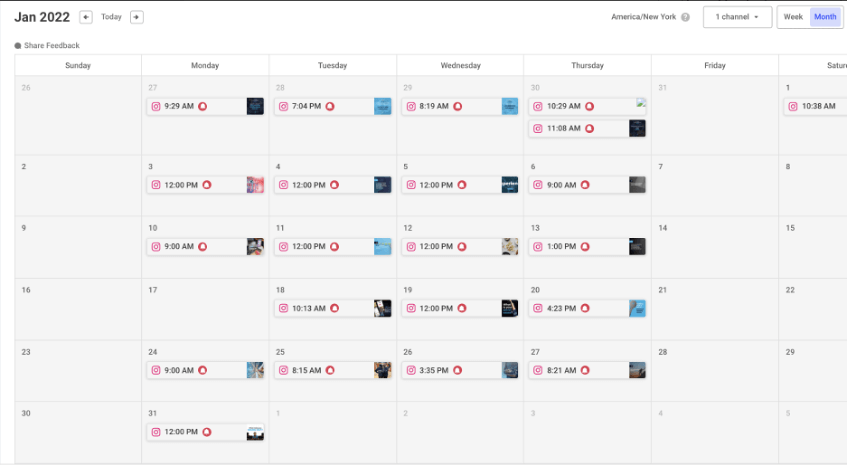This screenshot has width=848, height=466.
Task: Click Instagram icon on Jan 3 12:00 PM post
Action: point(156,185)
